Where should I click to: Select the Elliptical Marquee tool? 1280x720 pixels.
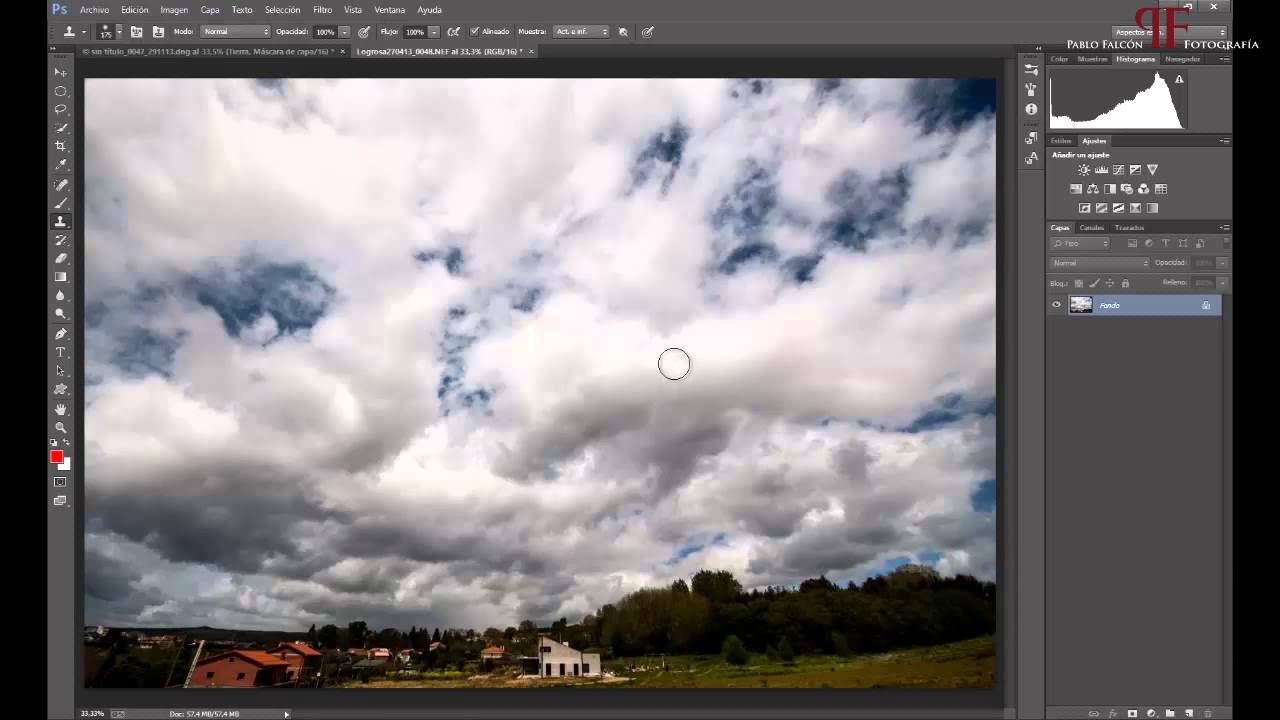click(61, 91)
